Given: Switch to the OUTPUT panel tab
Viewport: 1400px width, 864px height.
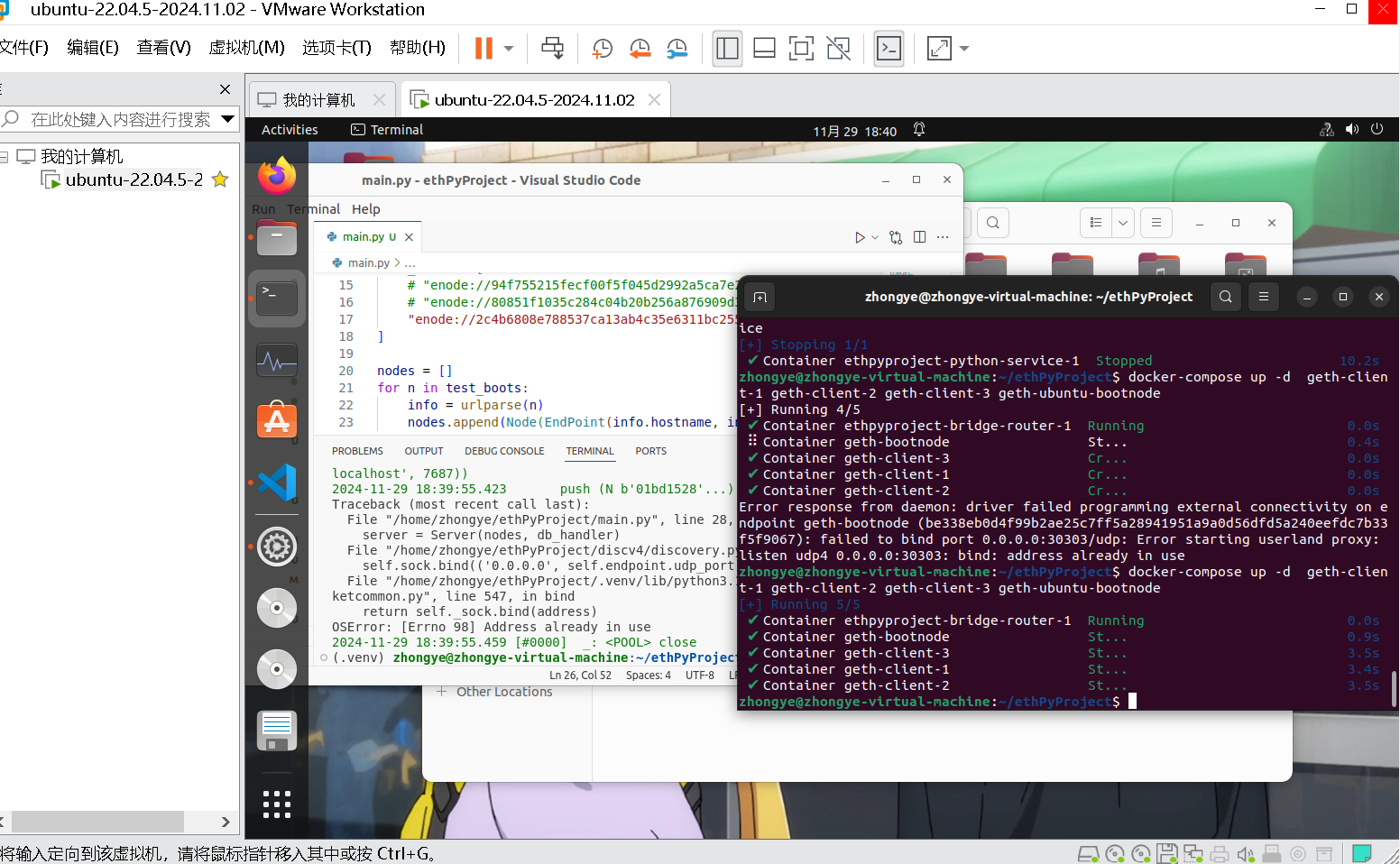Looking at the screenshot, I should [x=424, y=451].
